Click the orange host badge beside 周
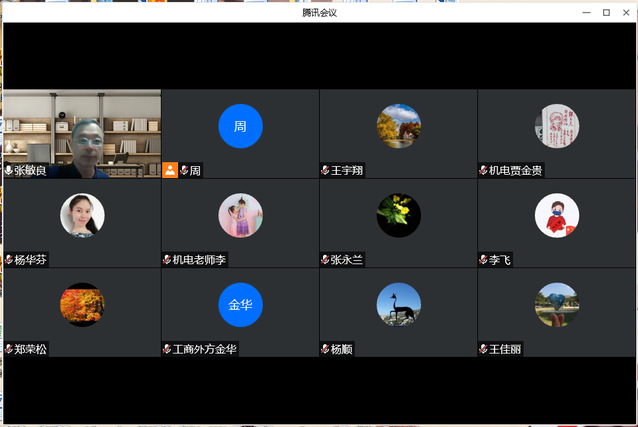Viewport: 638px width, 427px height. pyautogui.click(x=170, y=170)
